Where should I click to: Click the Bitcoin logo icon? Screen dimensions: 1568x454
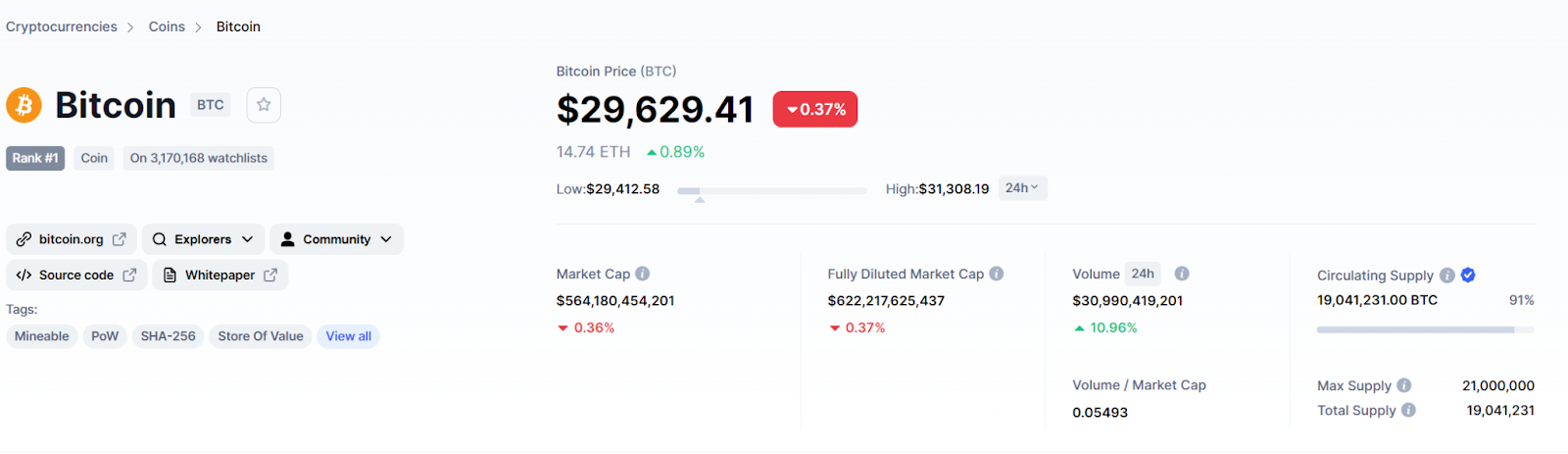point(24,105)
